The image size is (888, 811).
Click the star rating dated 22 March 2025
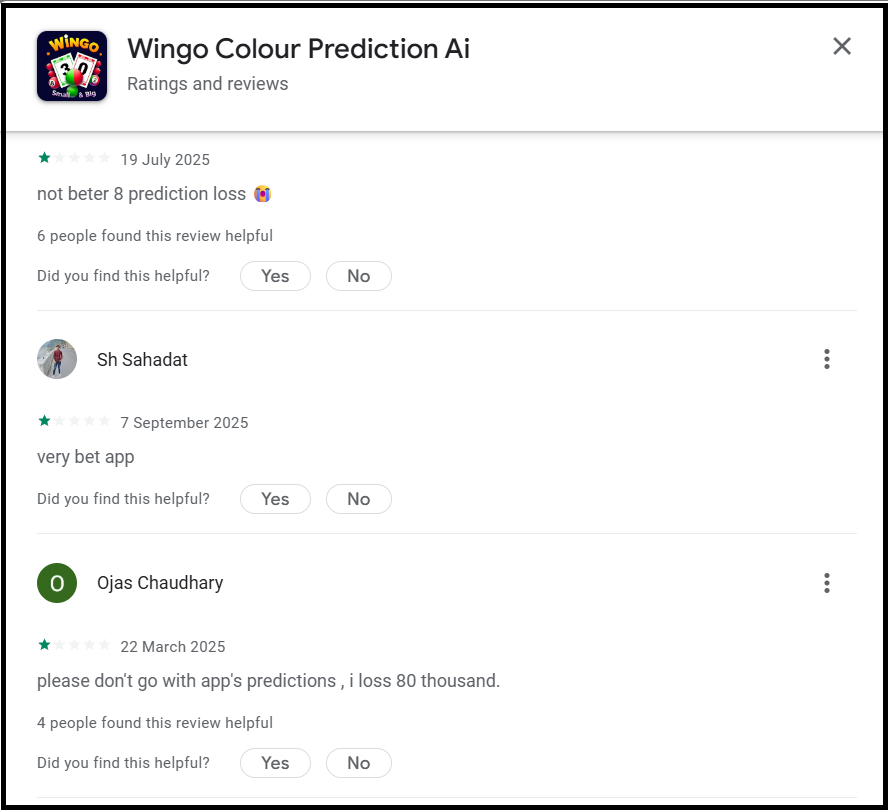click(74, 646)
